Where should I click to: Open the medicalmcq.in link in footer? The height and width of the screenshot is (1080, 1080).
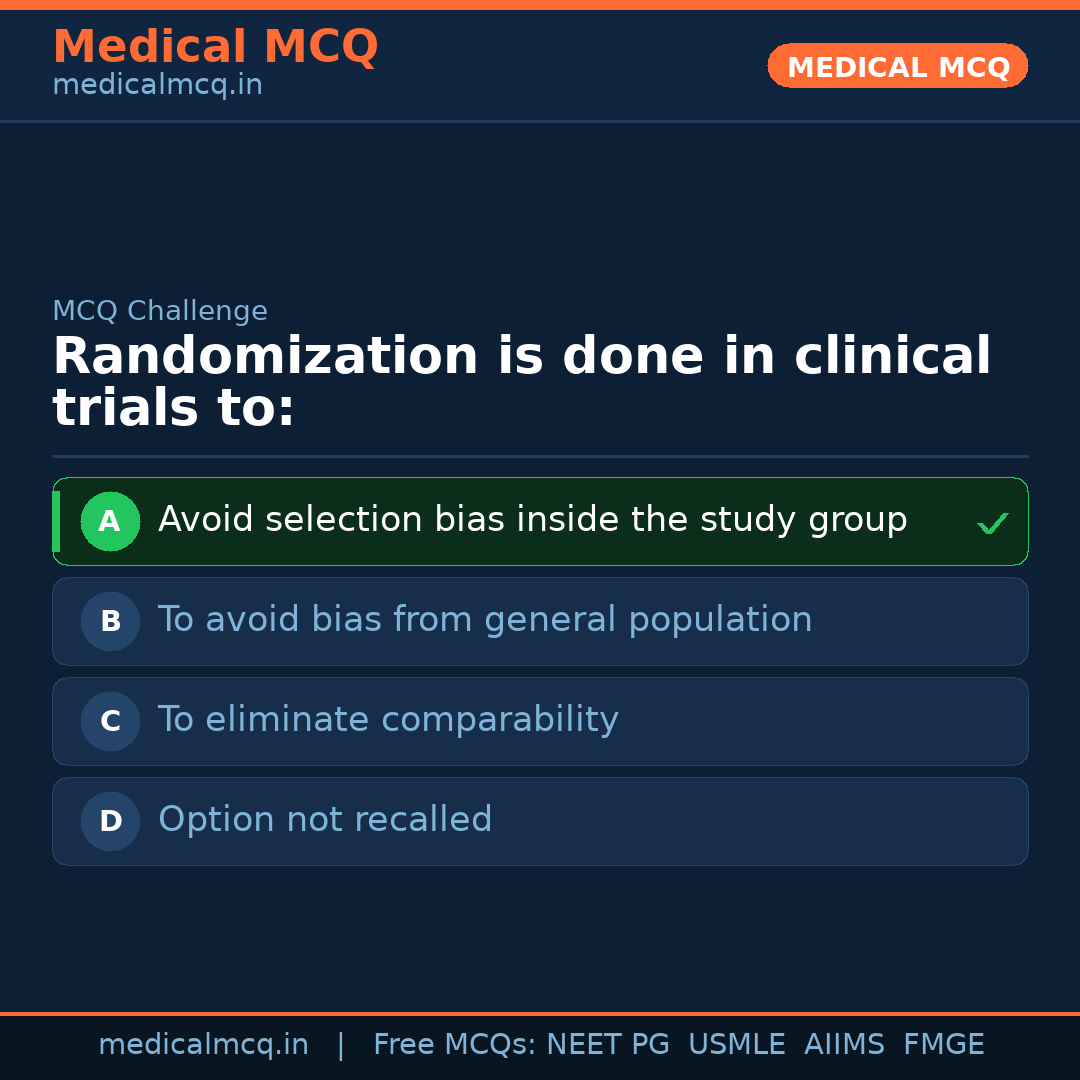203,1045
